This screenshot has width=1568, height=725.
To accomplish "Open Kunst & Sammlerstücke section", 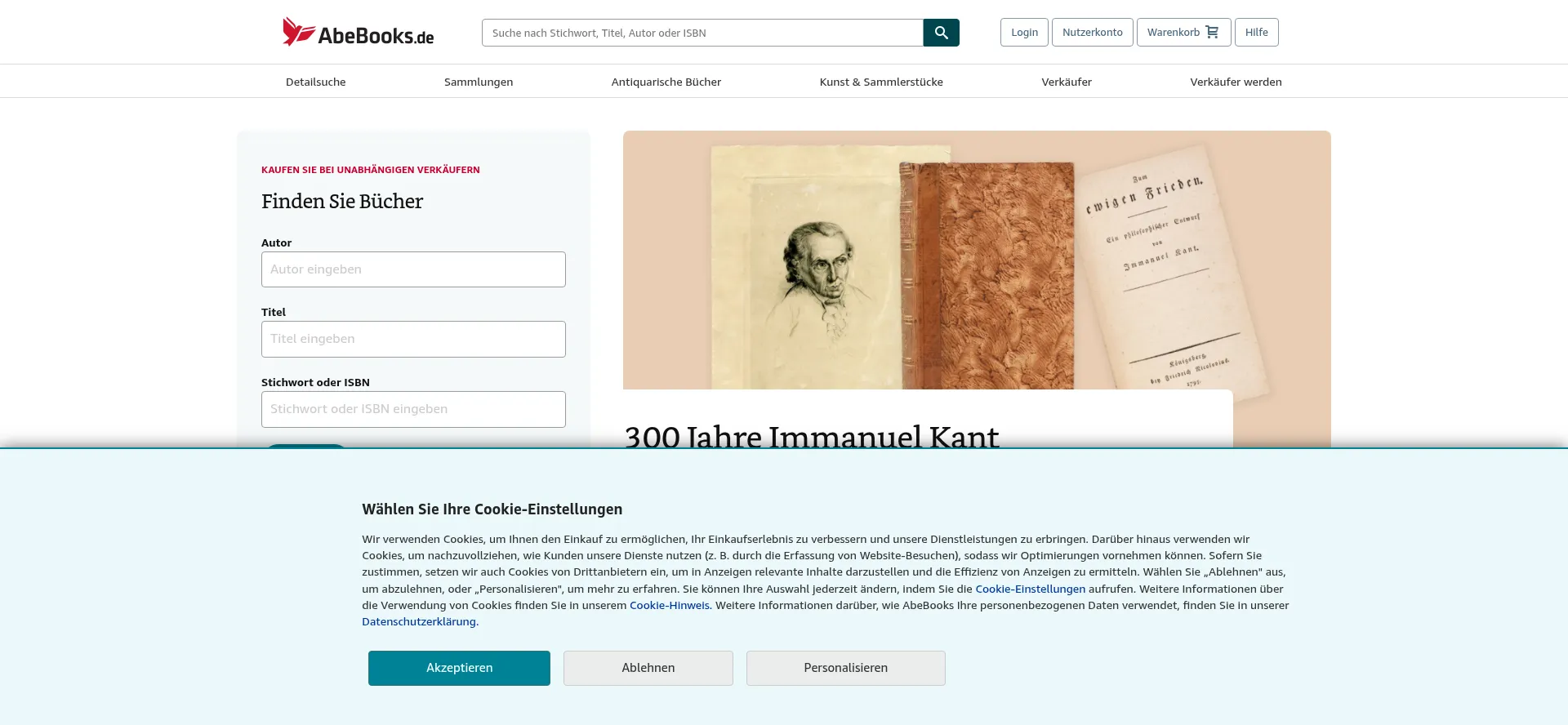I will point(881,82).
